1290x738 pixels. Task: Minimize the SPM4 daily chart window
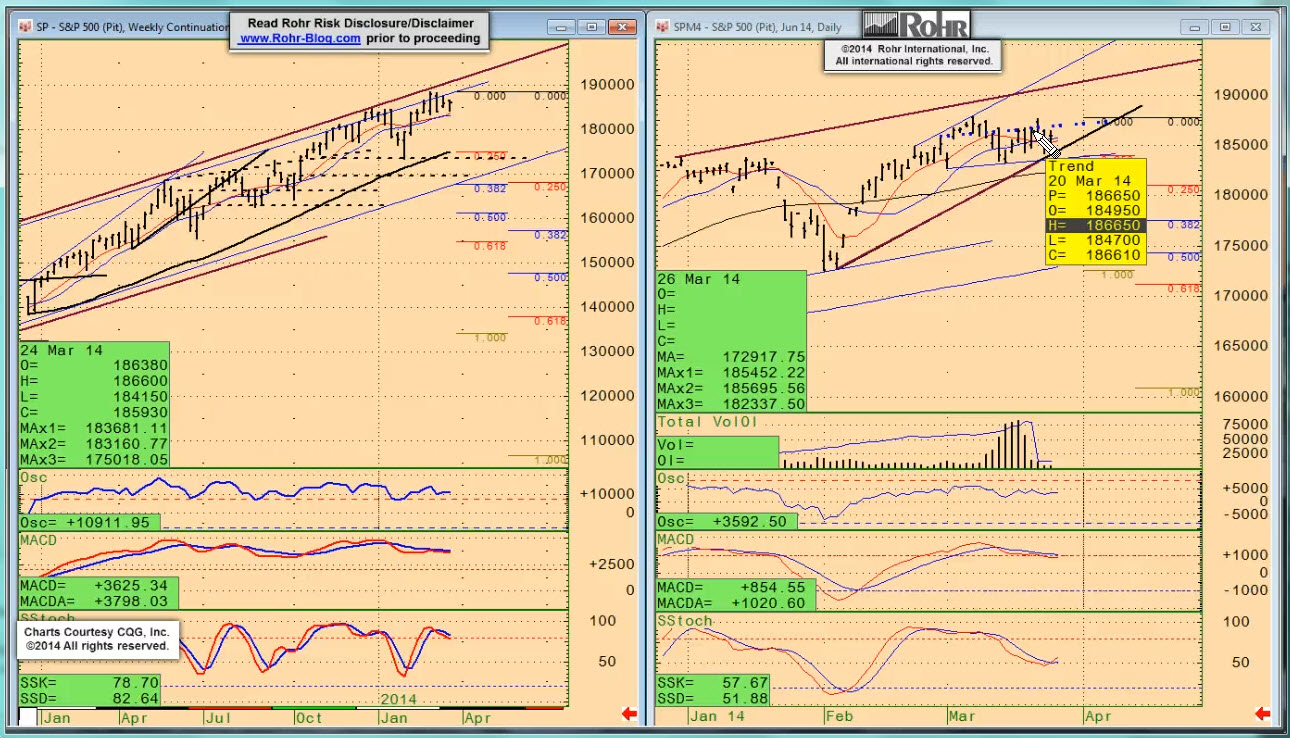coord(1196,27)
